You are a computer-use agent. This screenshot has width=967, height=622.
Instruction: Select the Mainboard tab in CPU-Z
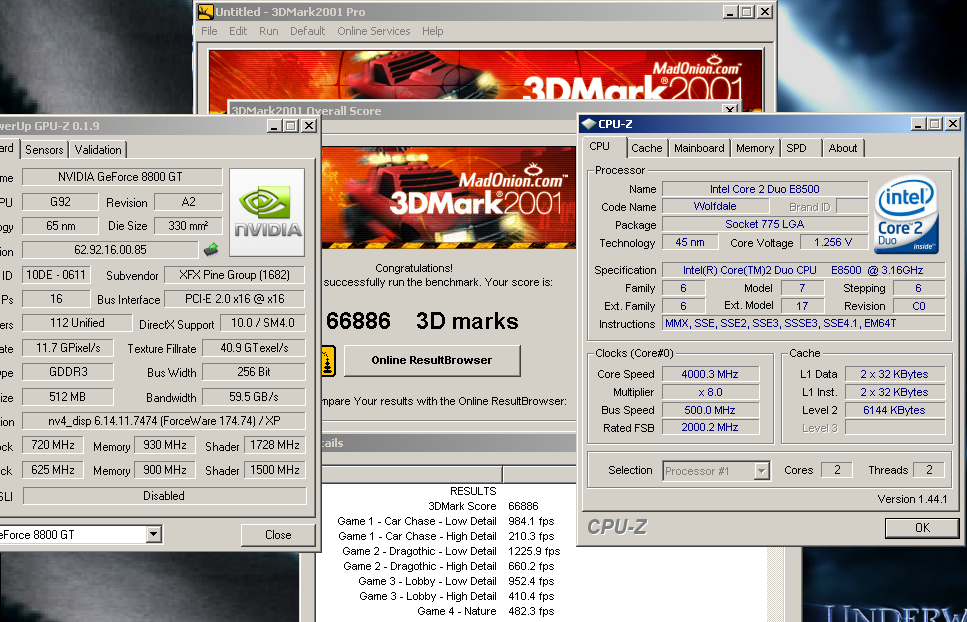(699, 148)
